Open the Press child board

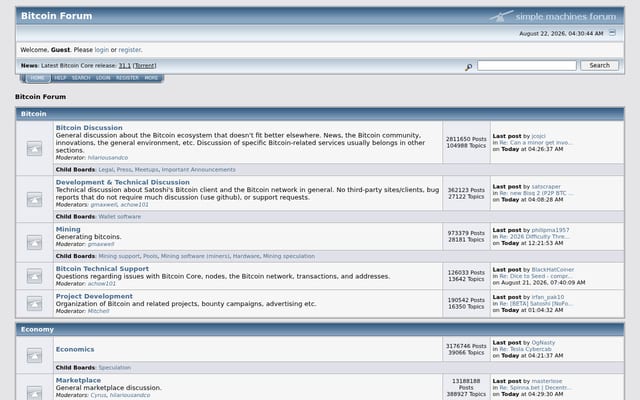coord(124,170)
